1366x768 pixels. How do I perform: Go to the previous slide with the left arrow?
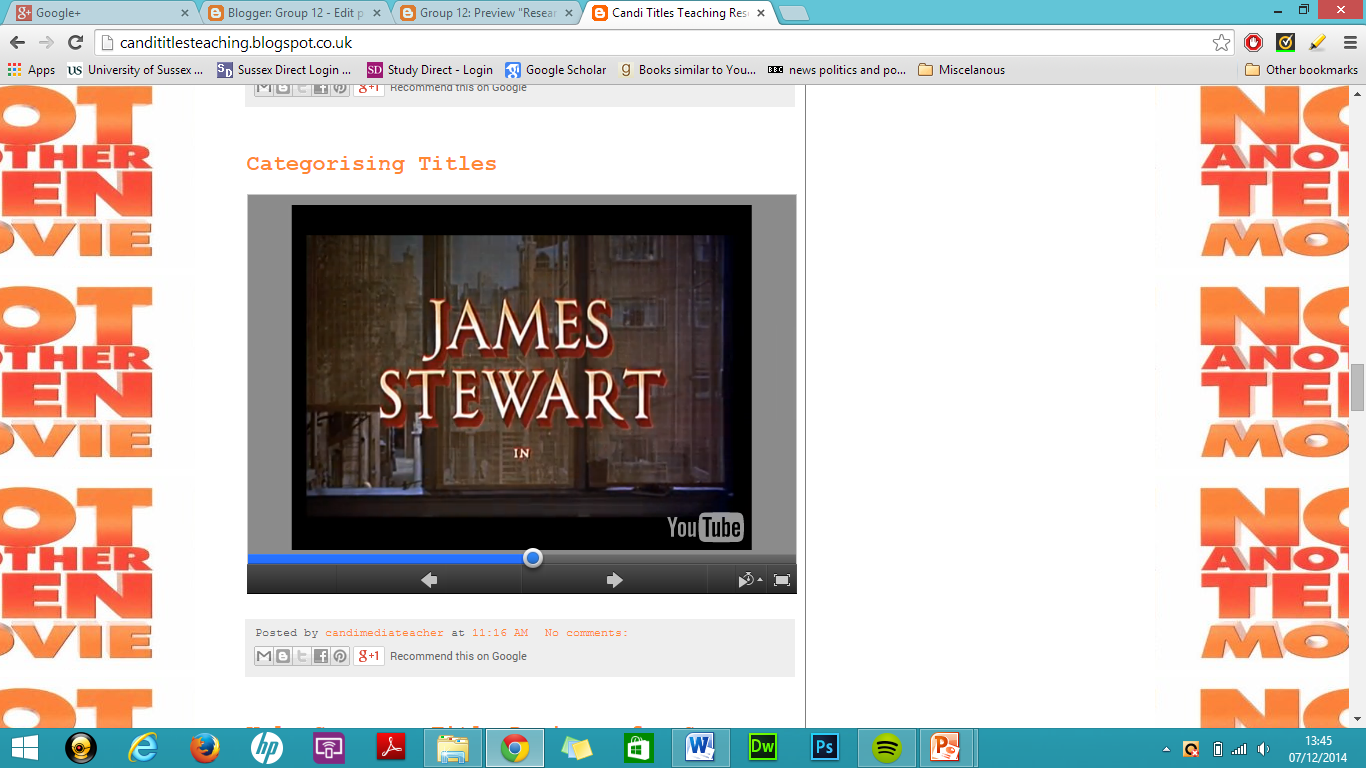429,580
